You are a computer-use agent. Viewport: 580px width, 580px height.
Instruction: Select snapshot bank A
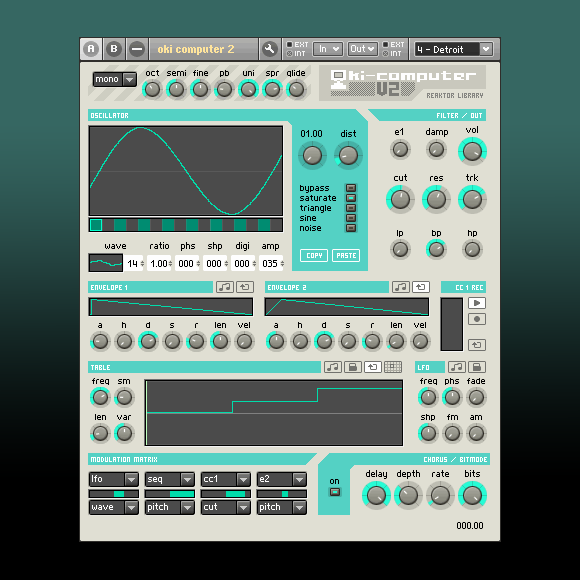[91, 49]
